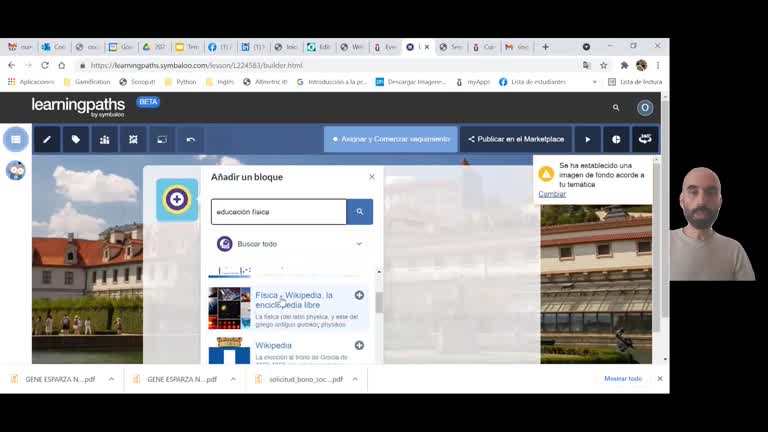
Task: Bookmark the page with the star icon
Action: pos(603,65)
